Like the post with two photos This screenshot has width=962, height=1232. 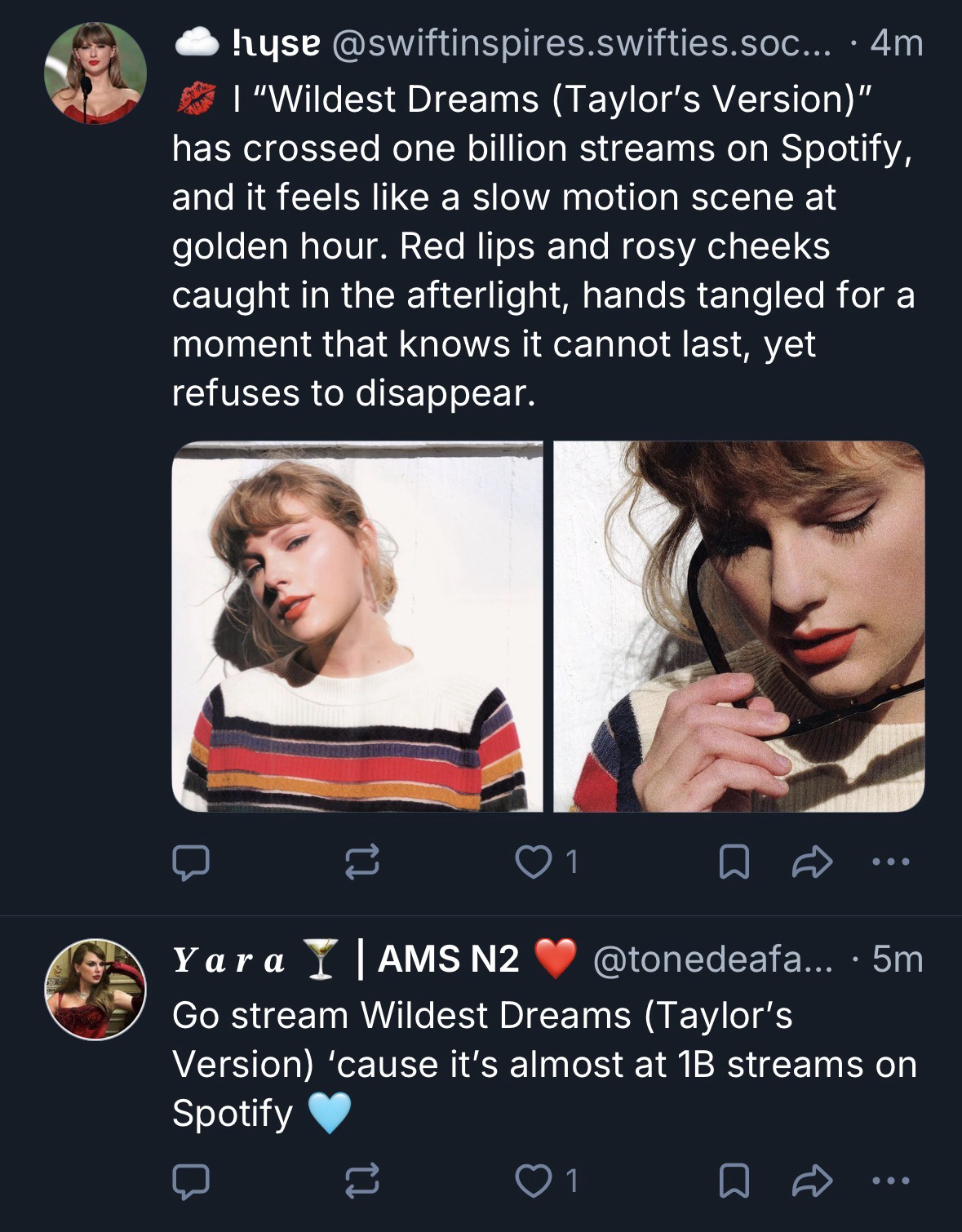(x=535, y=862)
